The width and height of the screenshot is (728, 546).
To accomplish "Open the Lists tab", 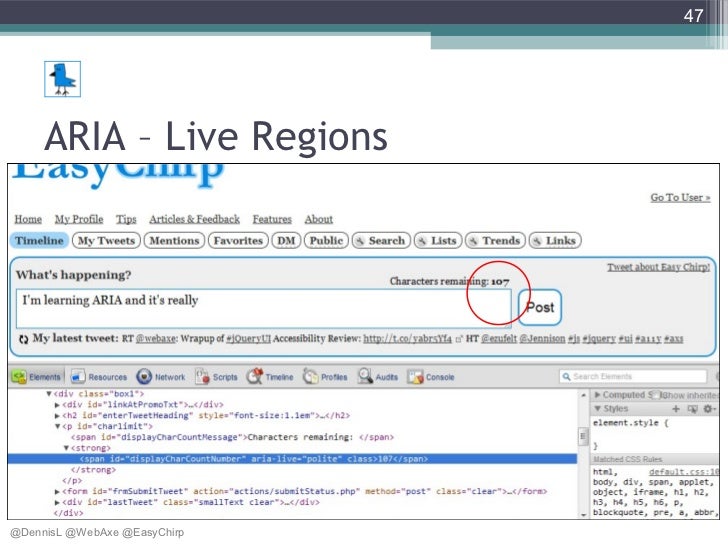I will tap(438, 240).
